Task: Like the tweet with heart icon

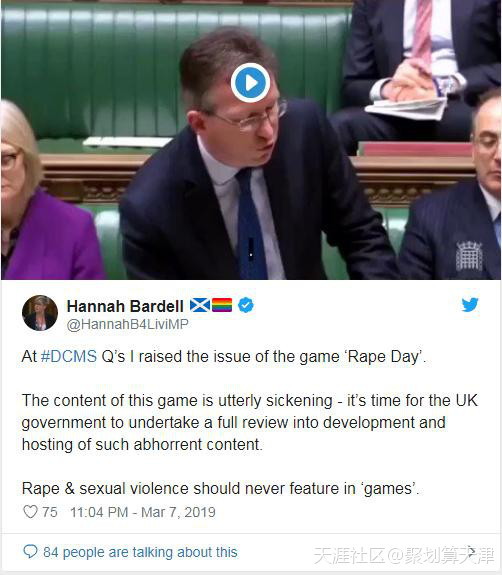Action: (x=30, y=512)
